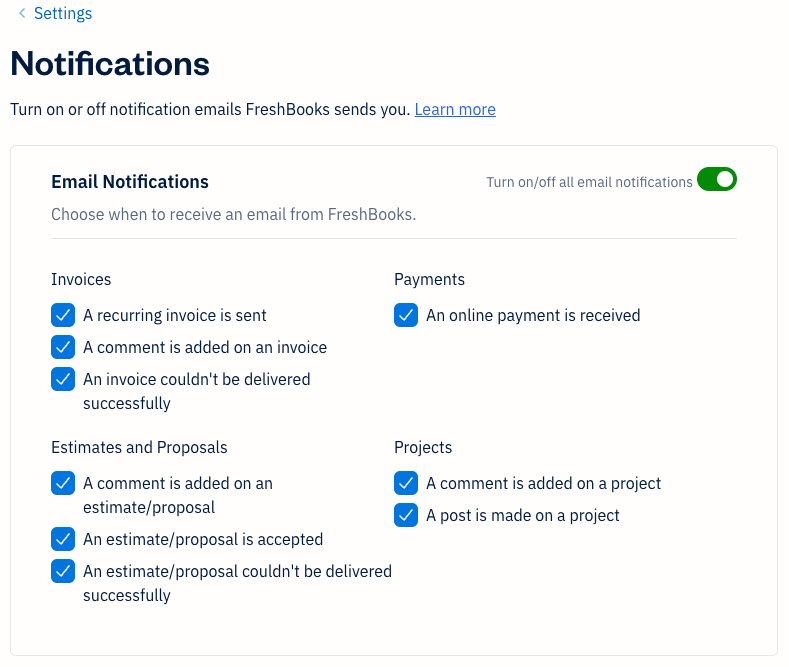Viewport: 789px width, 667px height.
Task: Disable invoice couldn't be delivered checkbox
Action: tap(63, 379)
